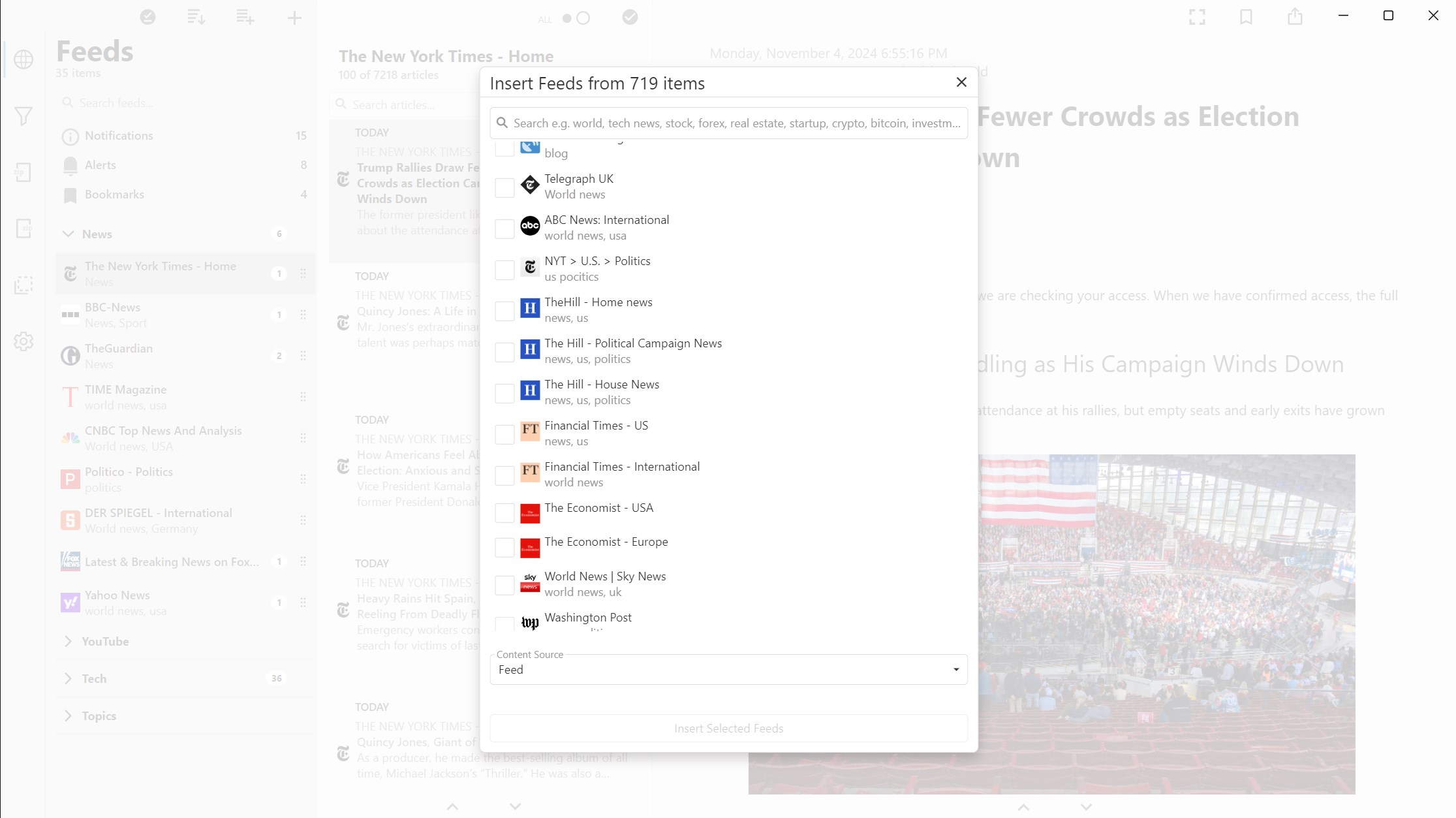
Task: Expand the Tech section in sidebar
Action: (x=69, y=678)
